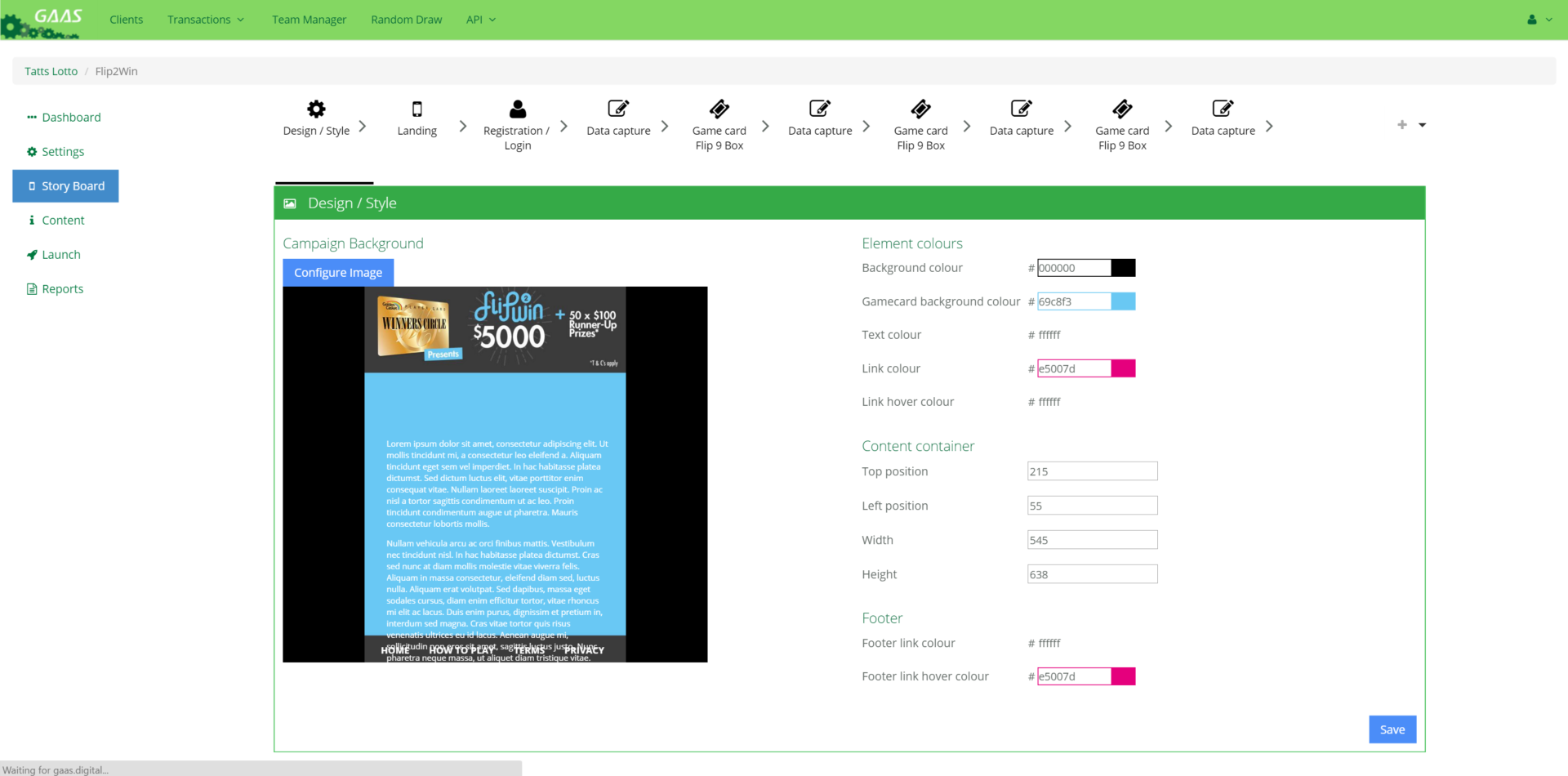Viewport: 1568px width, 776px height.
Task: Select the Landing mobile phone icon
Action: point(416,109)
